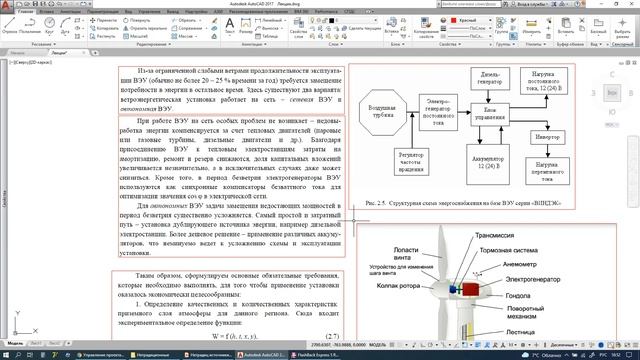
Task: Select the Dimension (Размер) tool
Action: (246, 25)
